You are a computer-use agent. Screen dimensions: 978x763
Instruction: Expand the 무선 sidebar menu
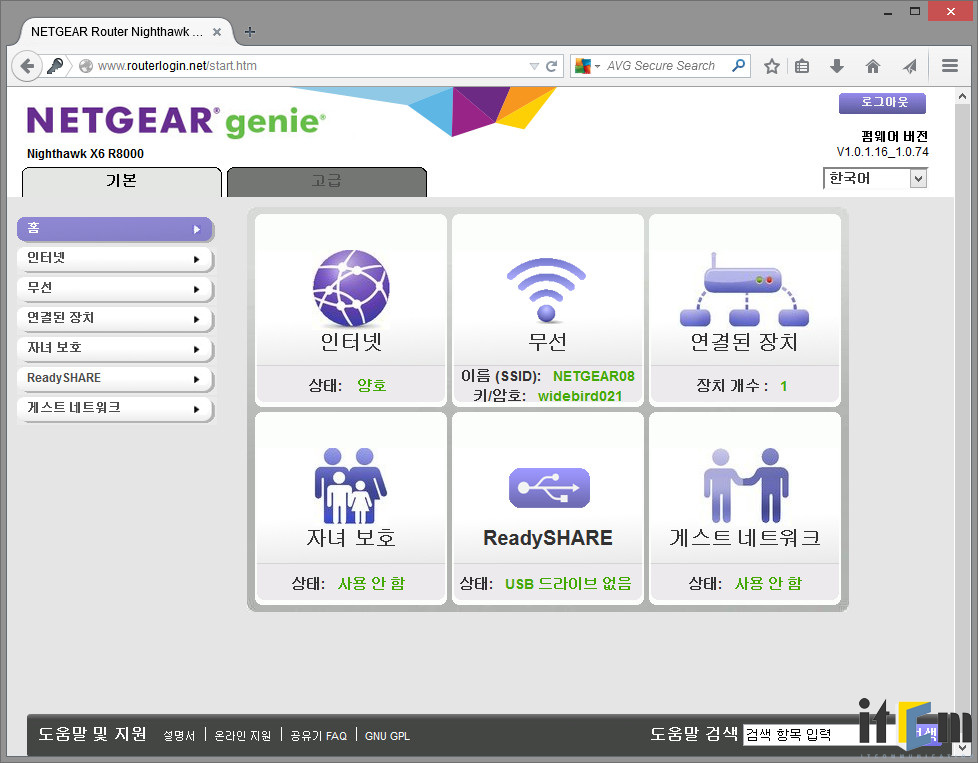[x=115, y=289]
